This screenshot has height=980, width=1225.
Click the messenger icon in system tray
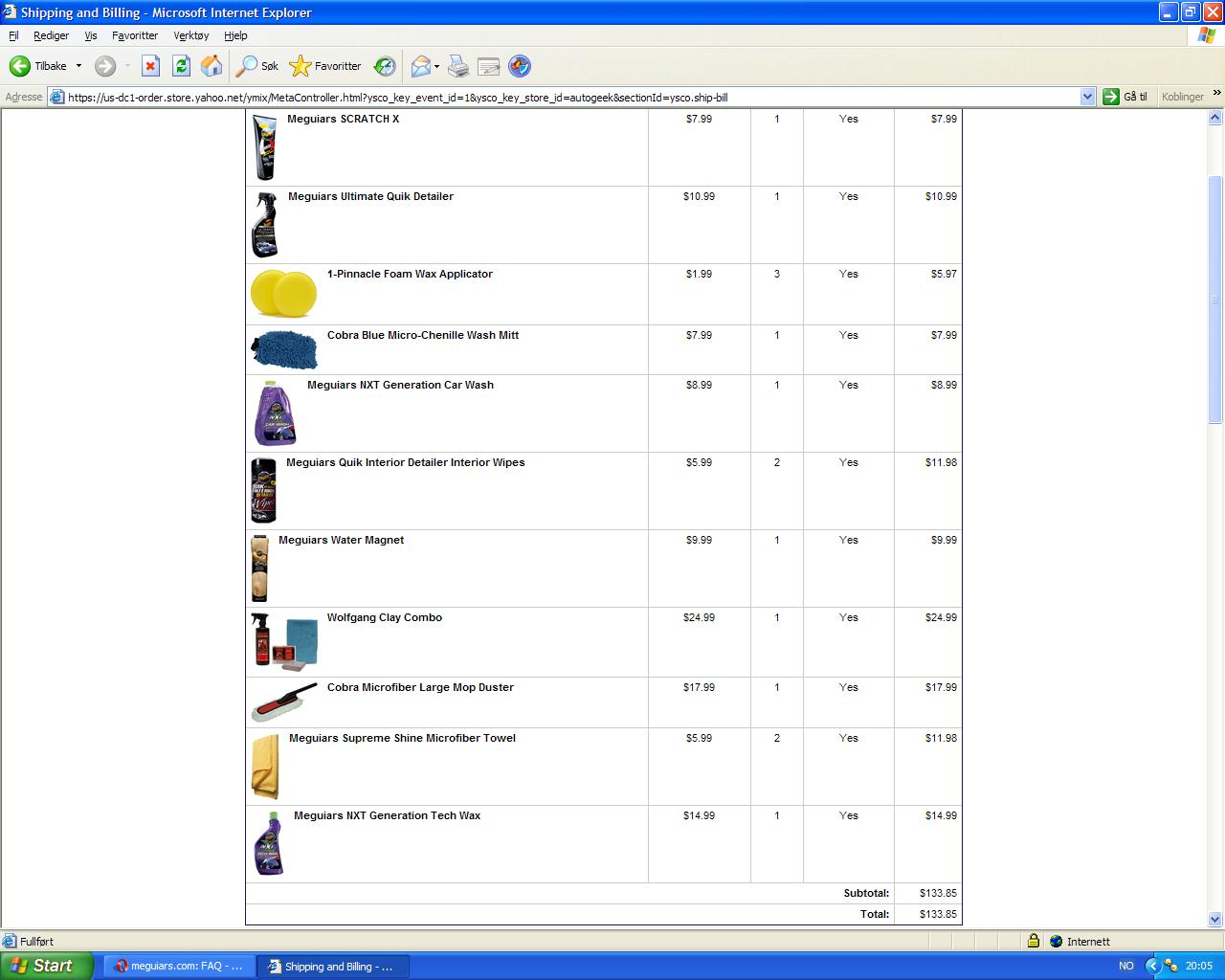1170,966
